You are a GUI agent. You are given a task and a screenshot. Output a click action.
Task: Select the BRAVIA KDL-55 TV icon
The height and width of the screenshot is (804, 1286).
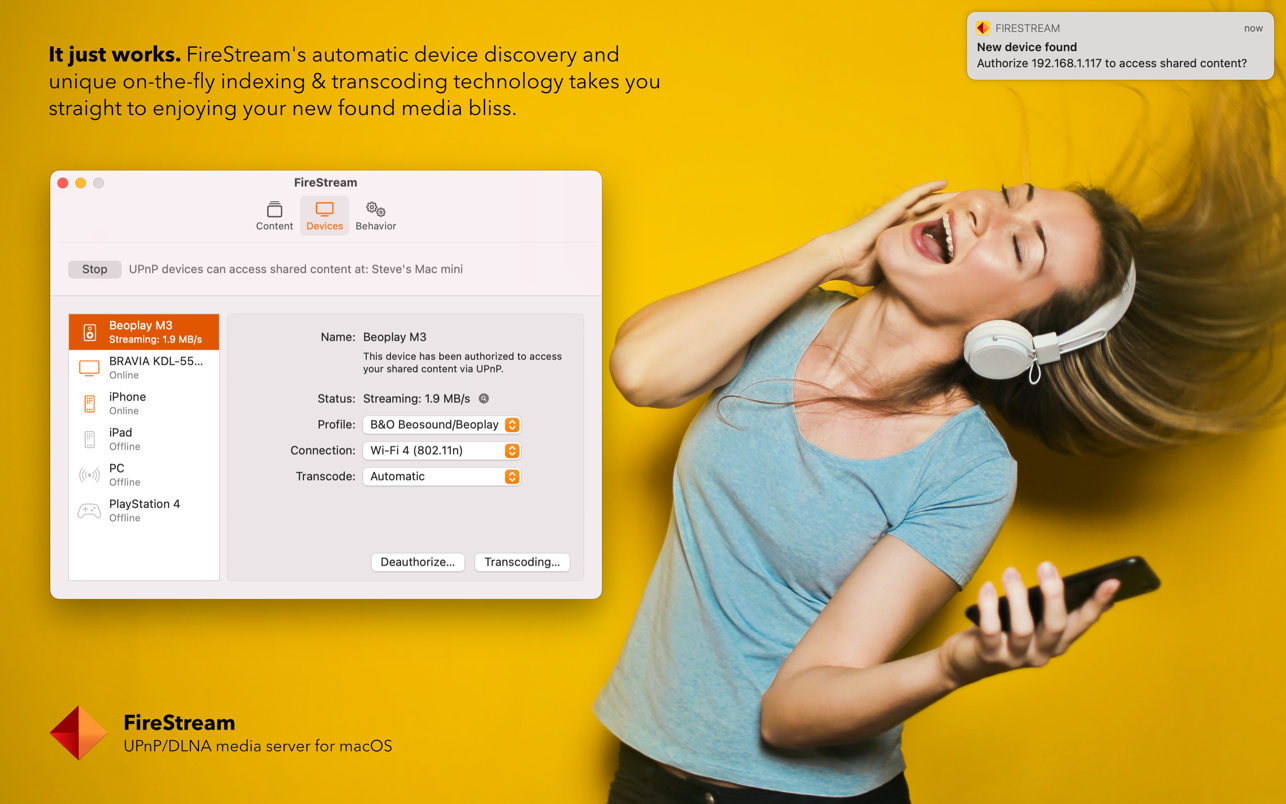click(89, 368)
